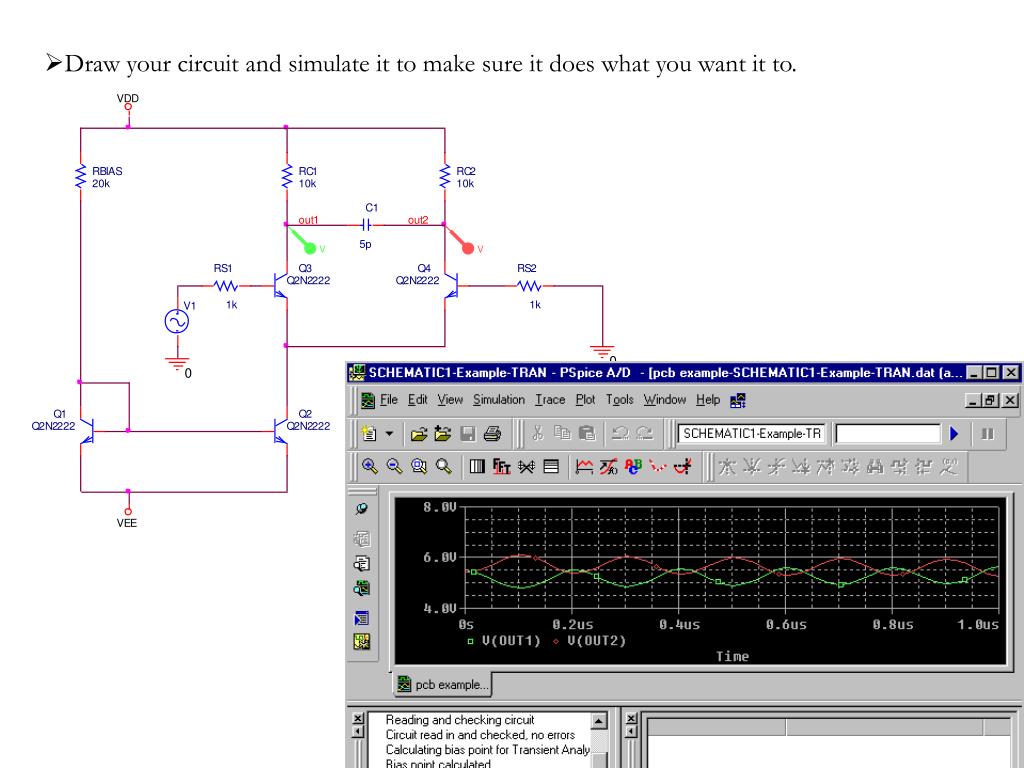The height and width of the screenshot is (768, 1024).
Task: Click the ABC Text Label icon
Action: tap(633, 466)
